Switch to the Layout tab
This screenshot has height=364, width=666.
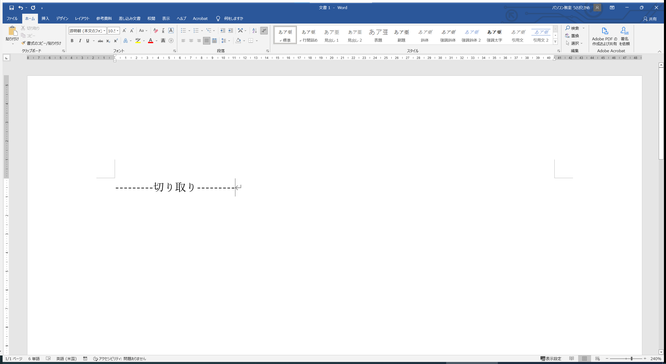[82, 19]
